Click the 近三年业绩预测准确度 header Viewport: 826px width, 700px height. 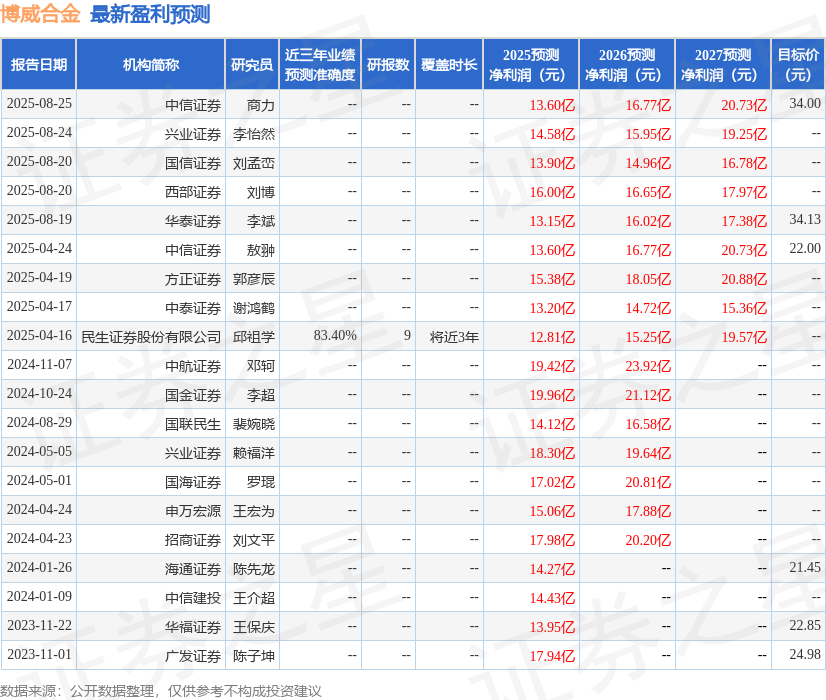tap(320, 64)
